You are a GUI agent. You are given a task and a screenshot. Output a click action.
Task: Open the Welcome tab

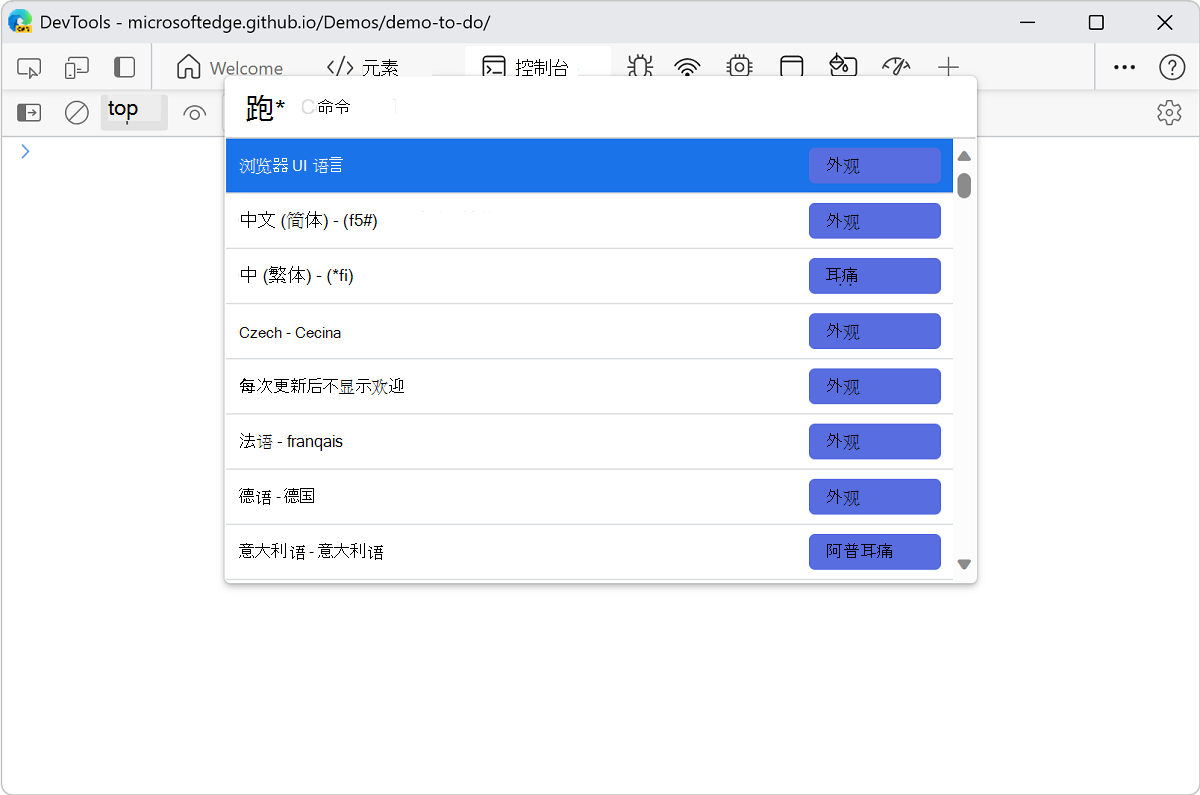click(230, 67)
